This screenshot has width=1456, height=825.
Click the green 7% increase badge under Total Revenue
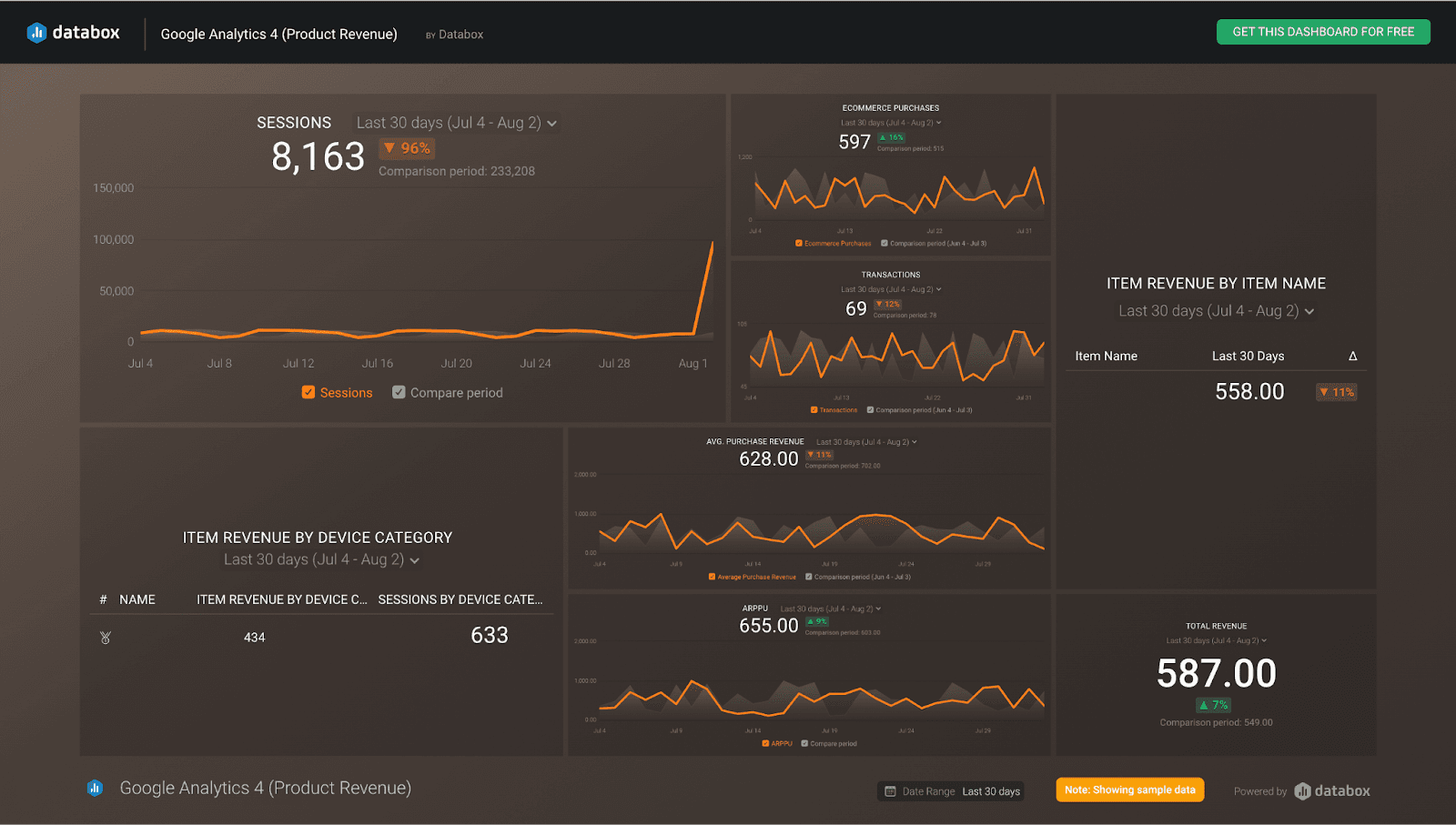click(1216, 704)
